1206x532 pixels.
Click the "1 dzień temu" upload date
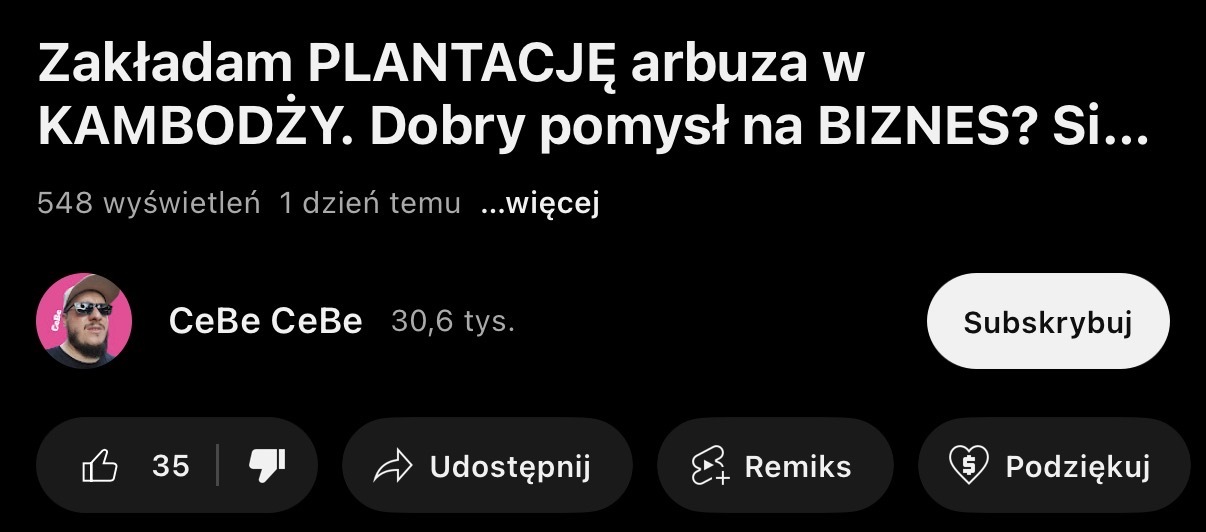coord(370,204)
